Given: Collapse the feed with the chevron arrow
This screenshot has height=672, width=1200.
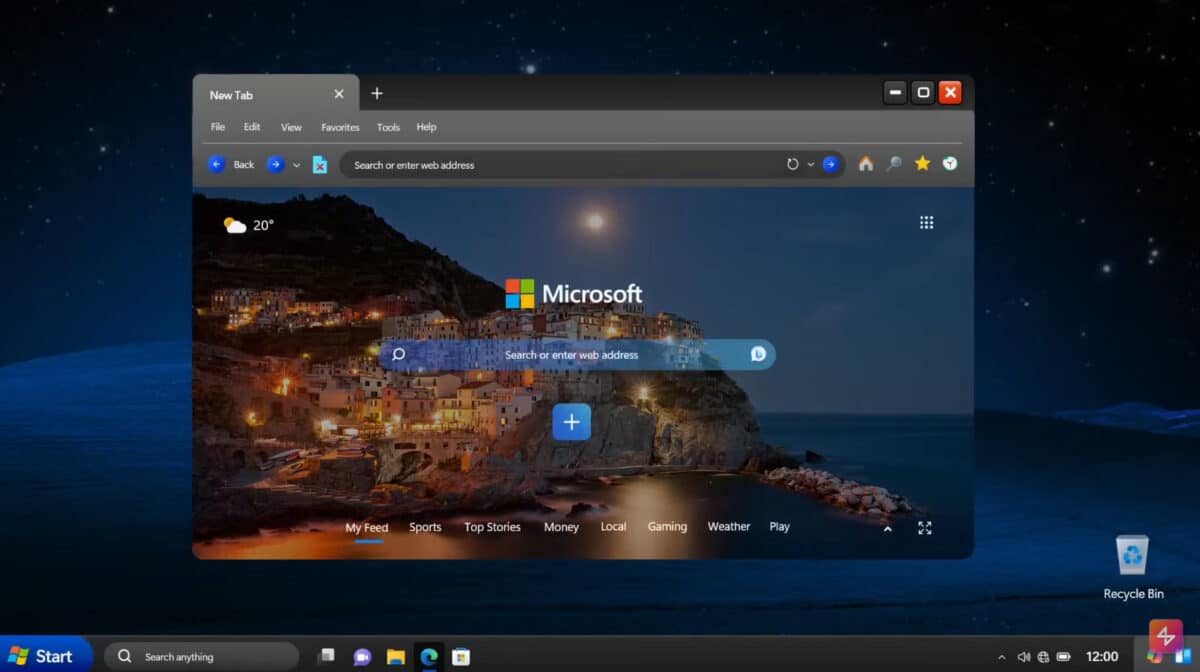Looking at the screenshot, I should (x=886, y=527).
